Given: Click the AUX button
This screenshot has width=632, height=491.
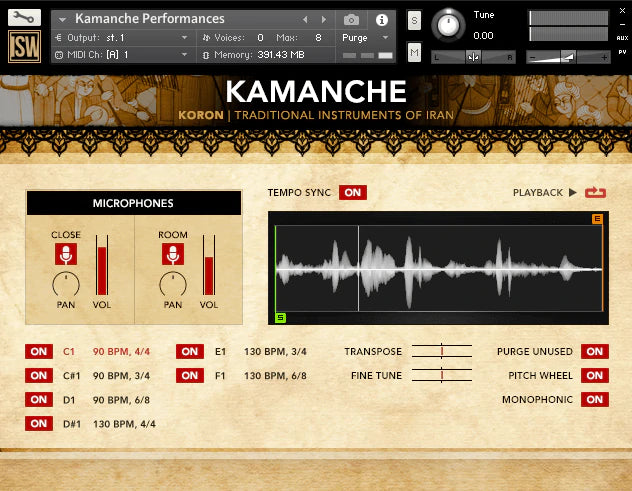Looking at the screenshot, I should click(x=622, y=38).
